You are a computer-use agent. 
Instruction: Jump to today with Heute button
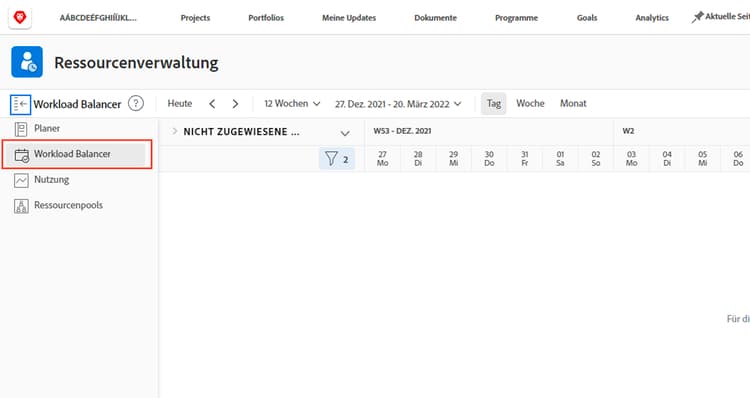pyautogui.click(x=180, y=103)
